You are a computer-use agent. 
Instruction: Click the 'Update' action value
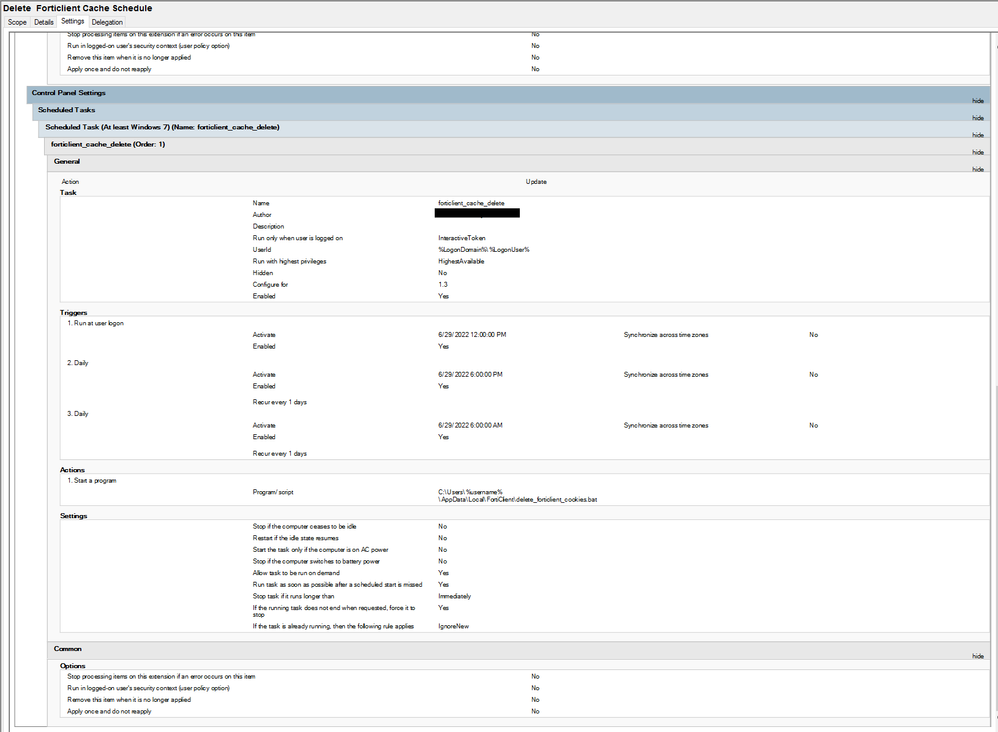[x=536, y=182]
